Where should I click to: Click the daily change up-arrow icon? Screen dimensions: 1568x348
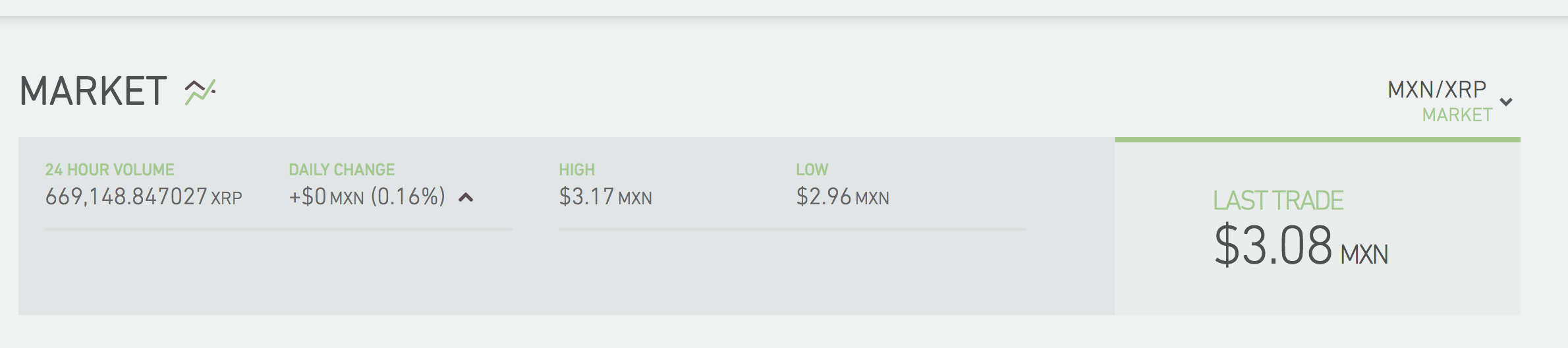[466, 197]
